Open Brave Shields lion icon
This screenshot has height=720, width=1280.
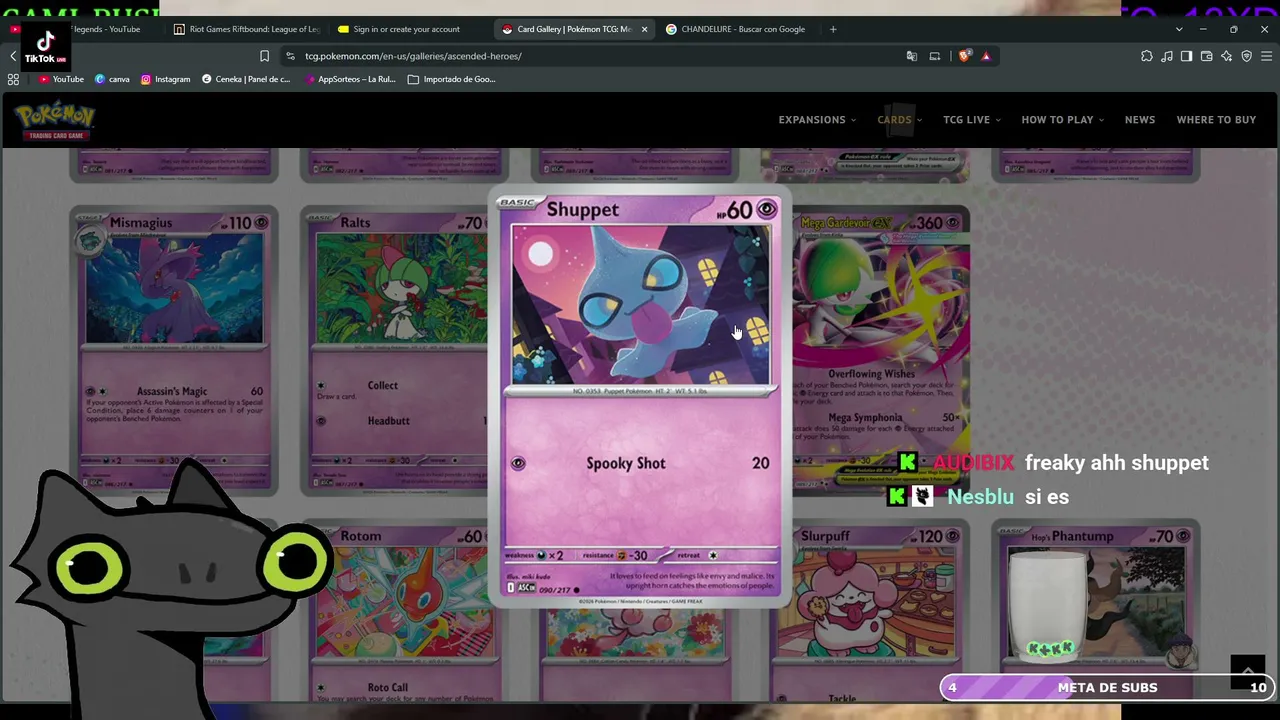[964, 56]
